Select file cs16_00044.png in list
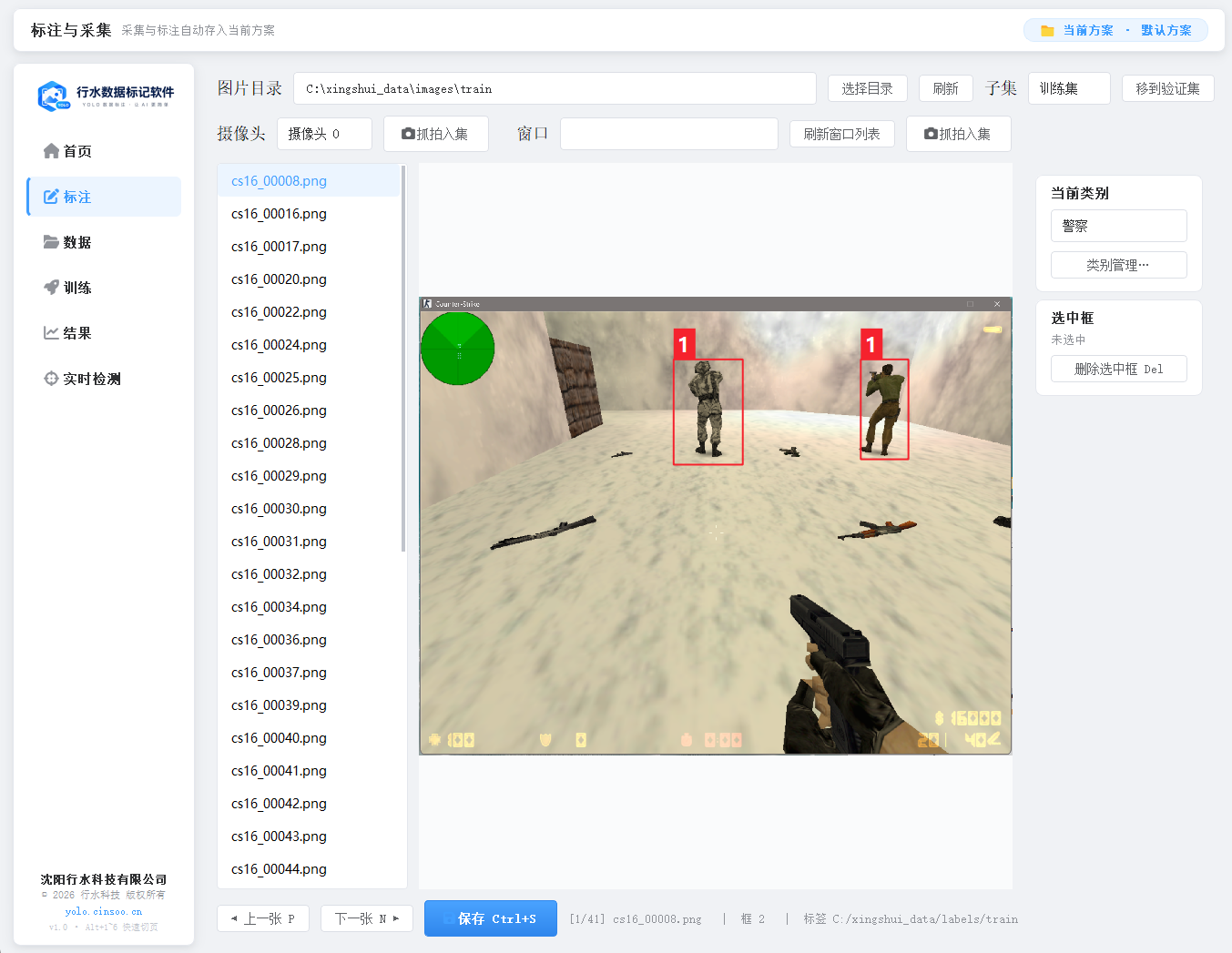 309,869
